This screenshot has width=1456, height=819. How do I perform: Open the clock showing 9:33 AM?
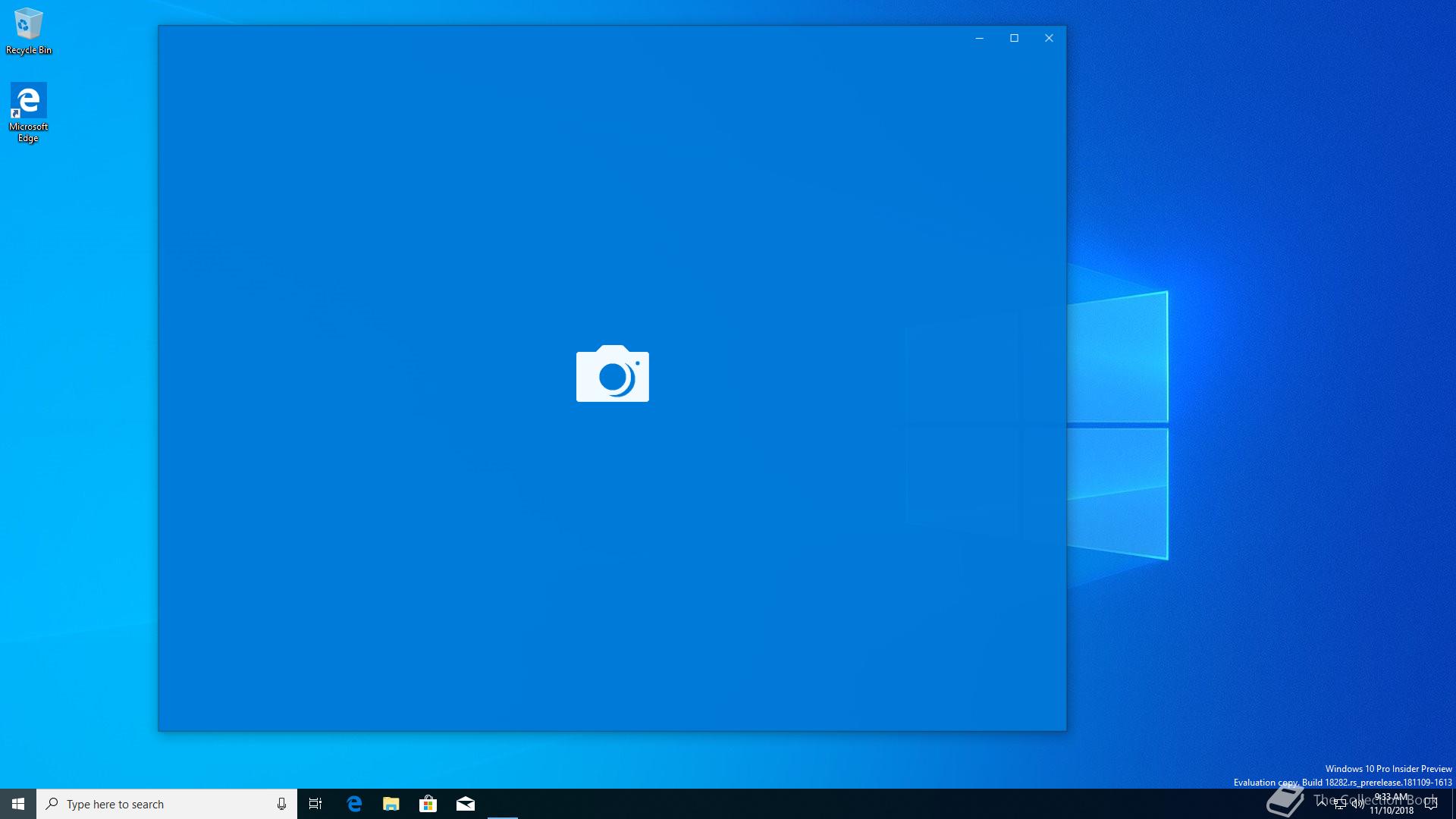point(1392,804)
